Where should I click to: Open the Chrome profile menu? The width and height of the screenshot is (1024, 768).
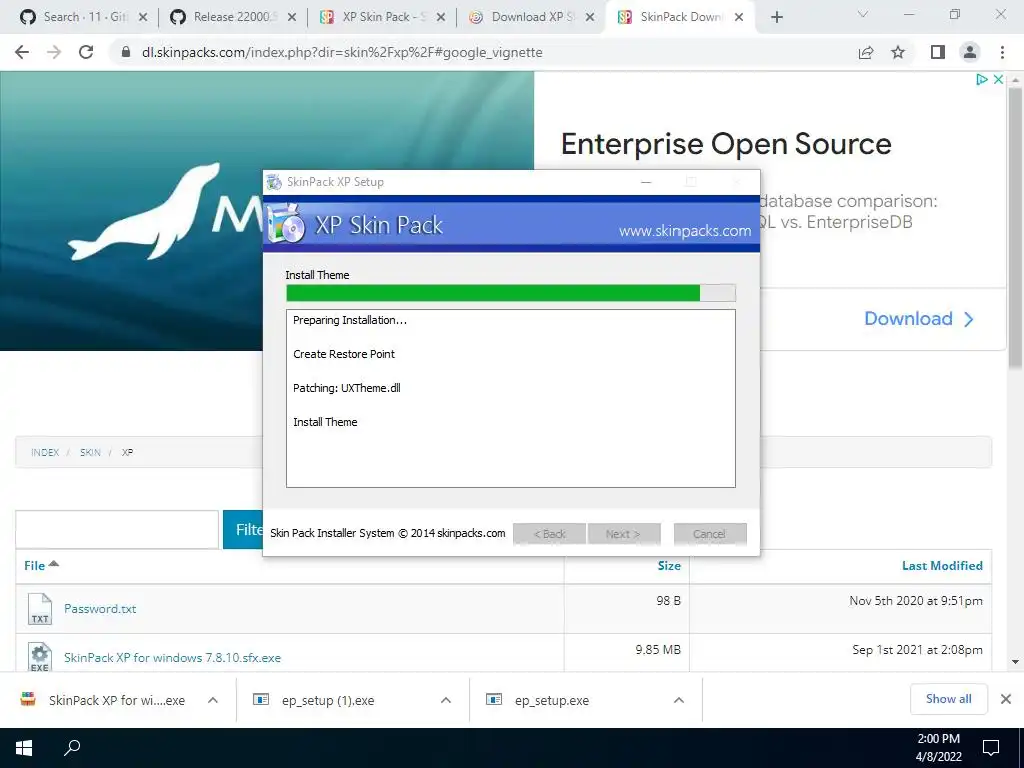coord(970,52)
